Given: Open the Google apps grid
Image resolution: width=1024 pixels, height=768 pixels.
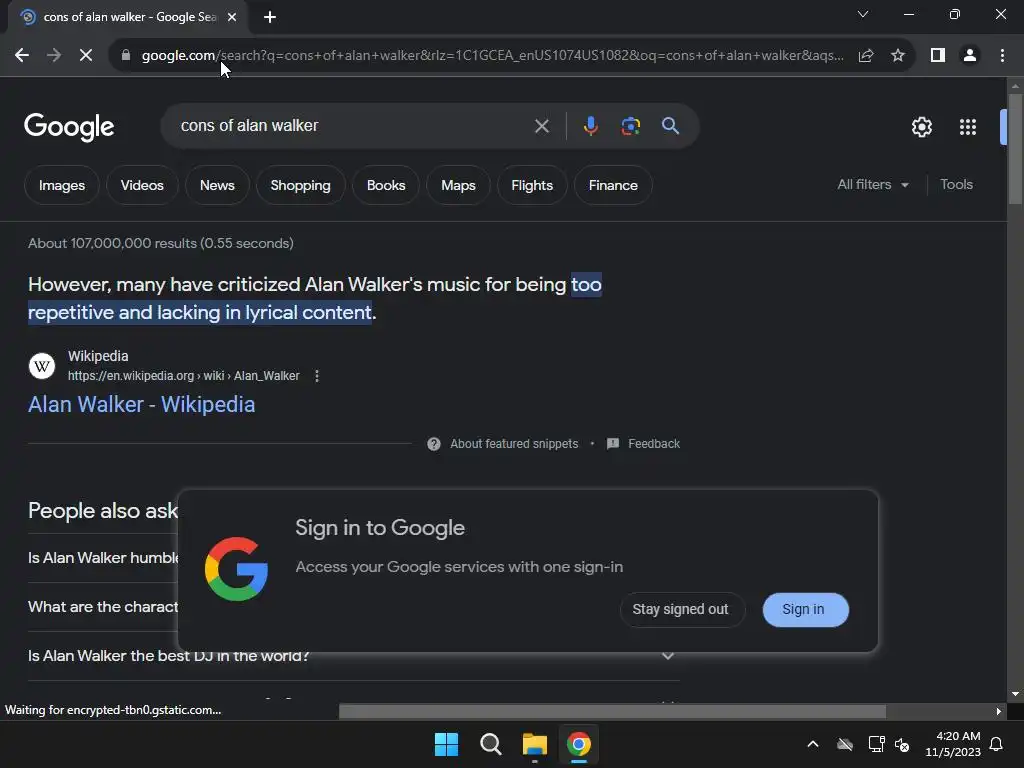Looking at the screenshot, I should [968, 127].
